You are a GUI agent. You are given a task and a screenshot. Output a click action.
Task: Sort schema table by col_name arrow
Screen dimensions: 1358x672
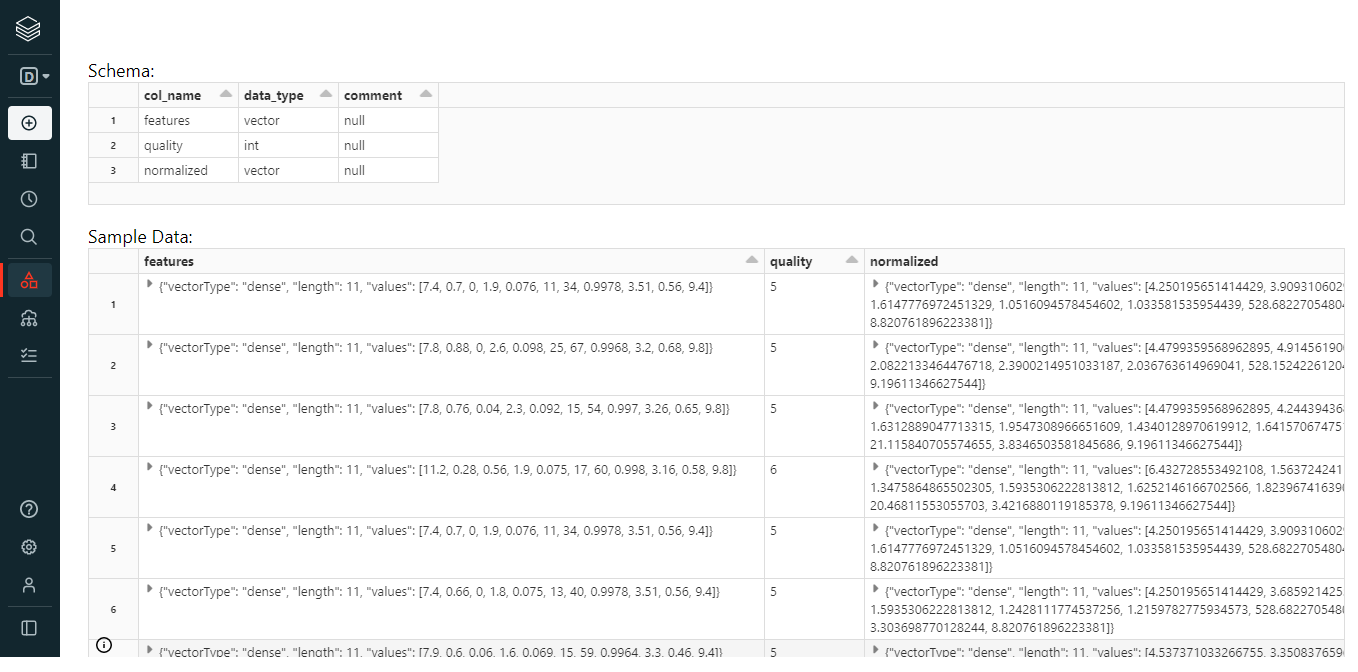(x=226, y=94)
